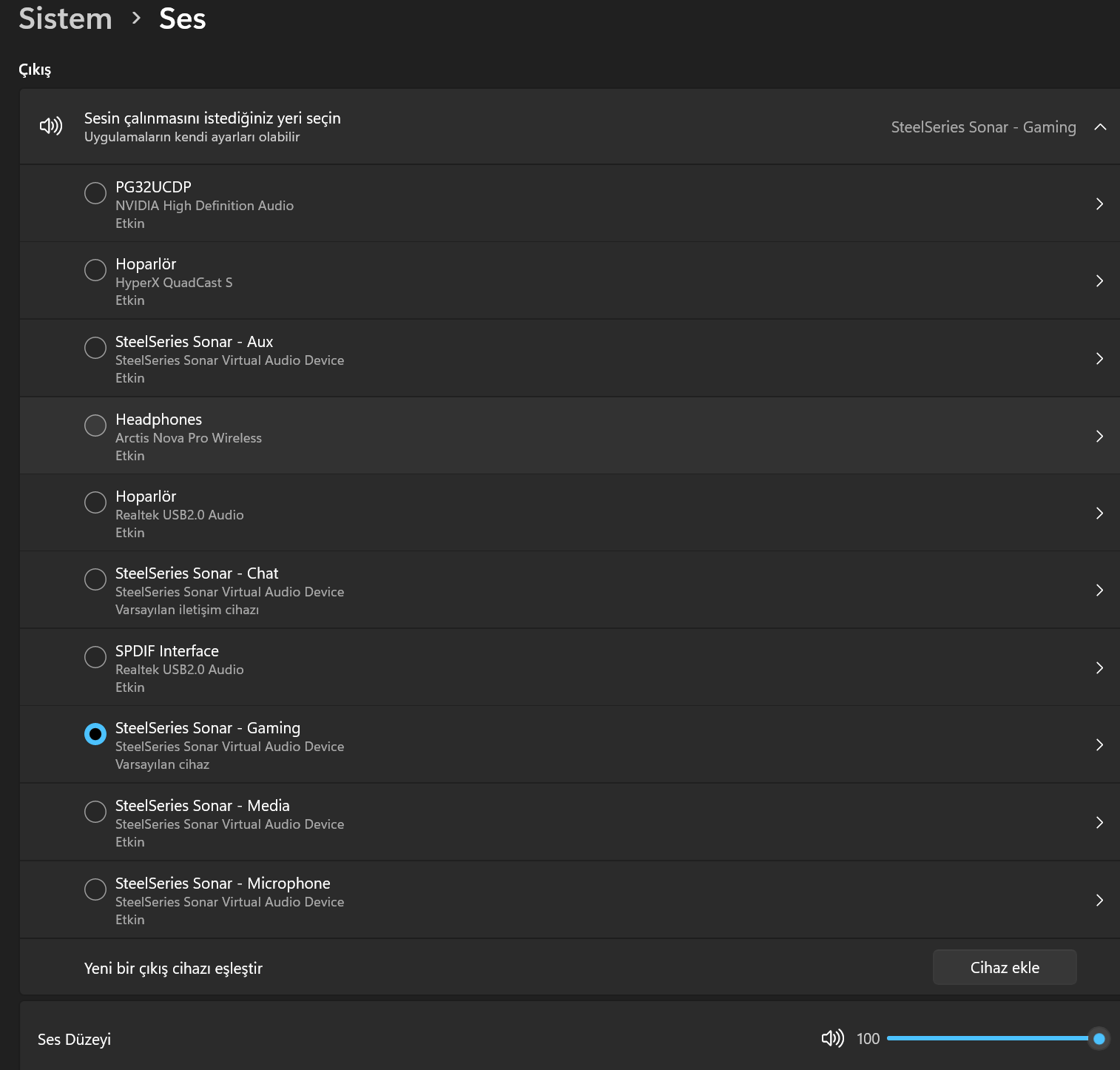Click the selected SteelSeries Sonar - Gaming radio button
The image size is (1120, 1070).
(95, 734)
